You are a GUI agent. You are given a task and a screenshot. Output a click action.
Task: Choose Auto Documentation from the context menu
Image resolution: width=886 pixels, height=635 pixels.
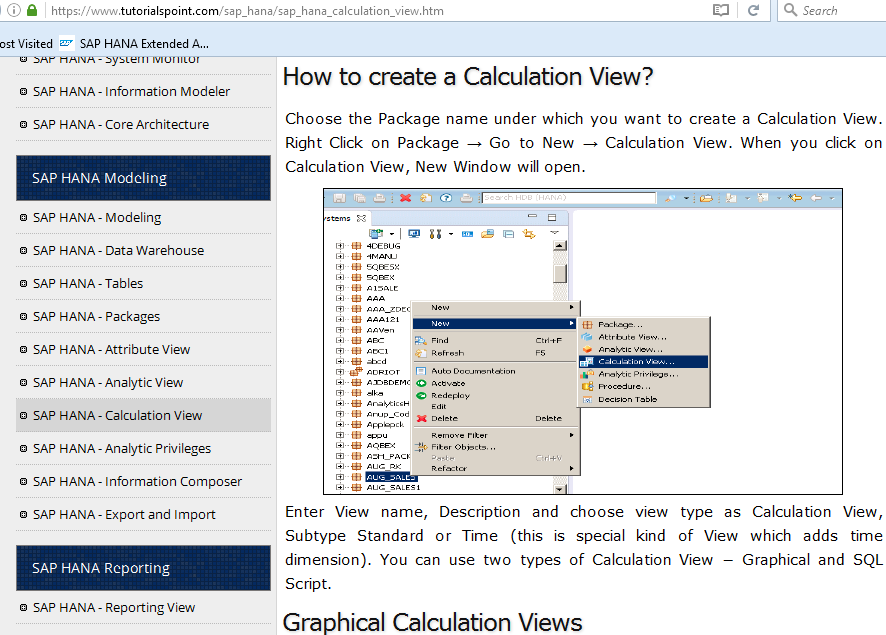(473, 371)
